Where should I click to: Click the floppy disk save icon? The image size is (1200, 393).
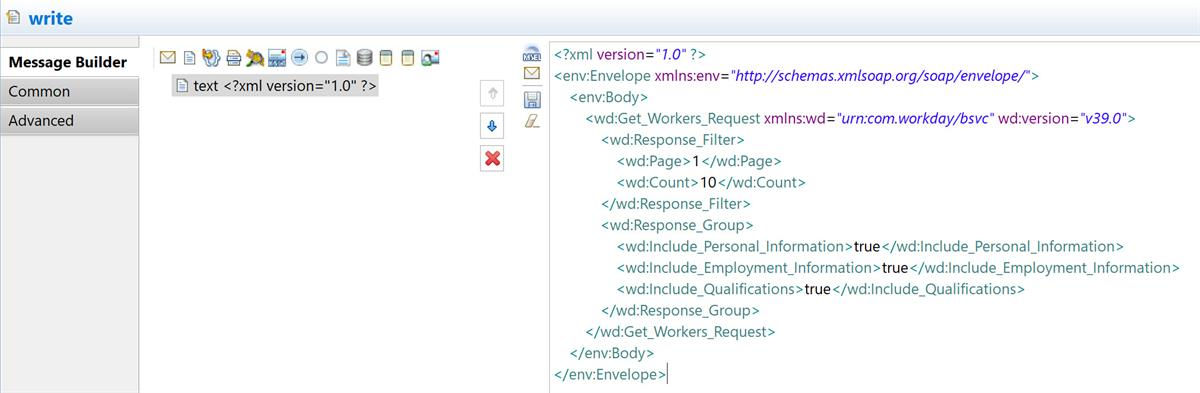(x=532, y=99)
